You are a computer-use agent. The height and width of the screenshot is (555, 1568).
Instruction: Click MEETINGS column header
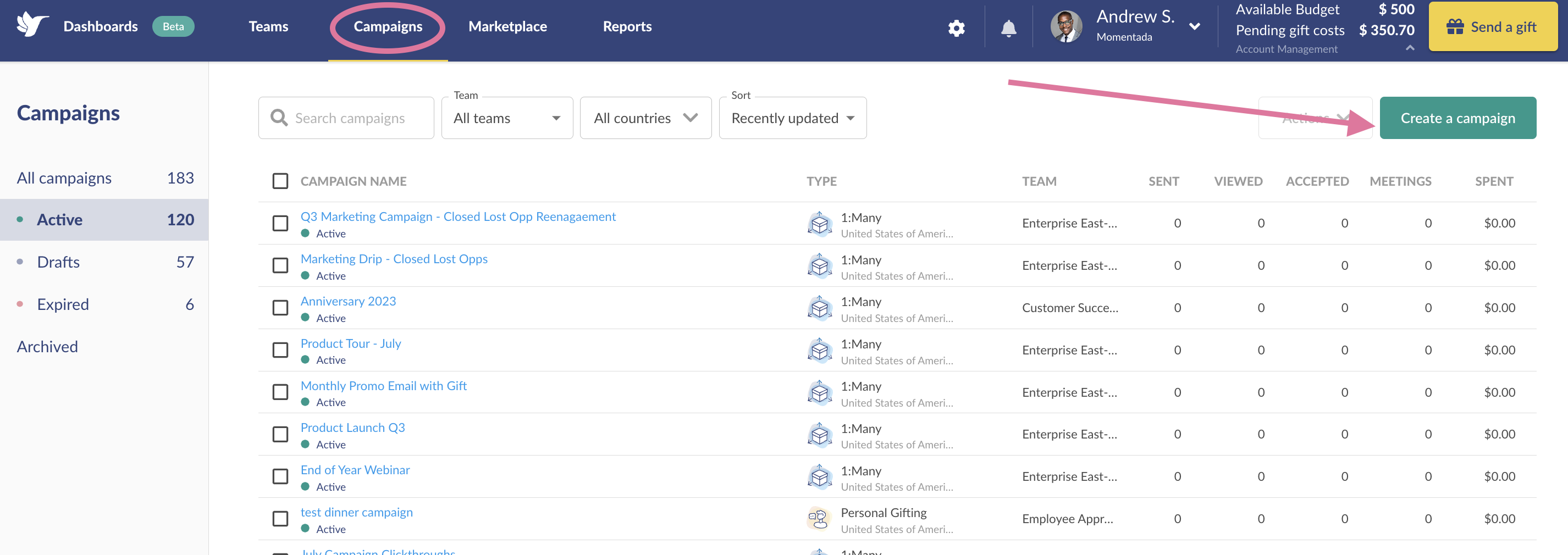[1400, 181]
